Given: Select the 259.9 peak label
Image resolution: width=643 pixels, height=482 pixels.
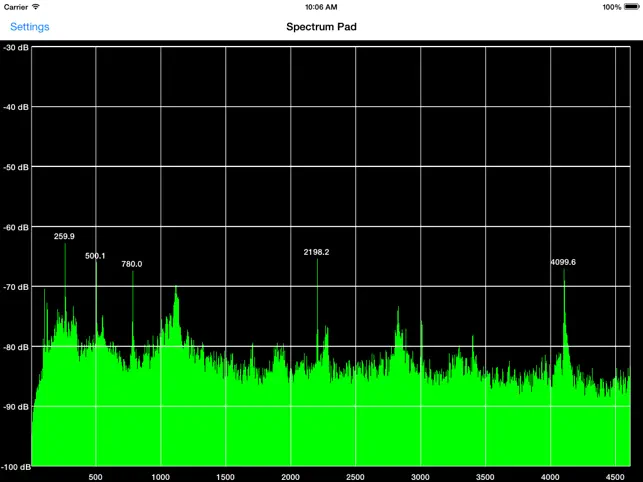Looking at the screenshot, I should click(64, 236).
